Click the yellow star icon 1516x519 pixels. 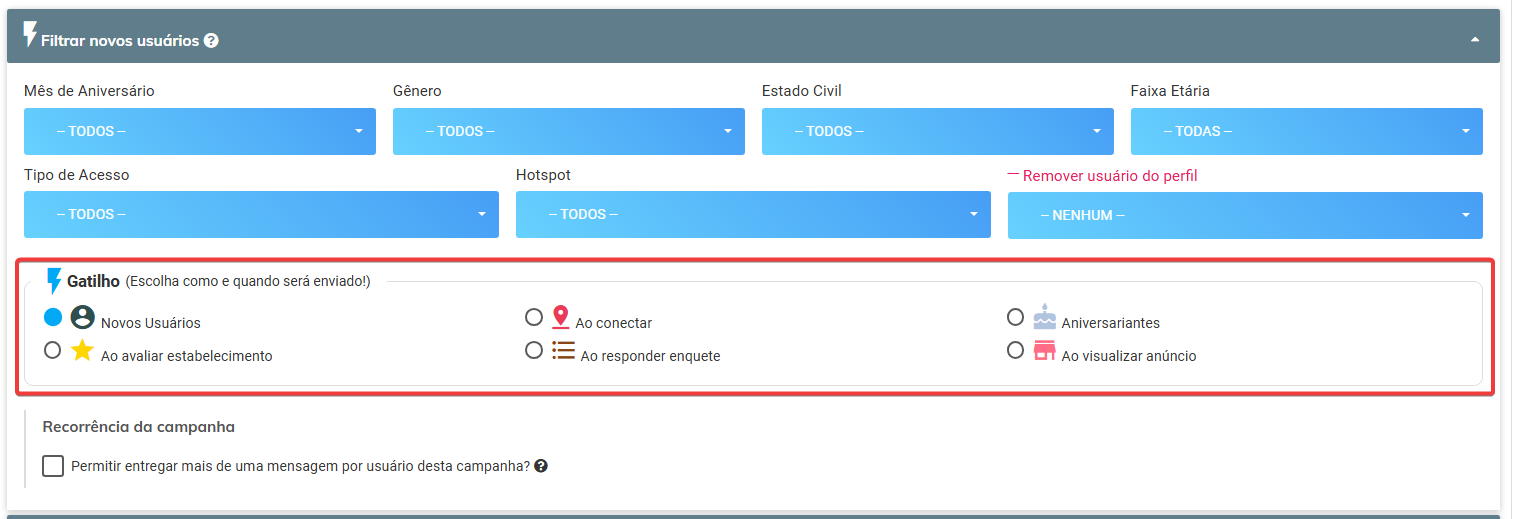click(82, 350)
